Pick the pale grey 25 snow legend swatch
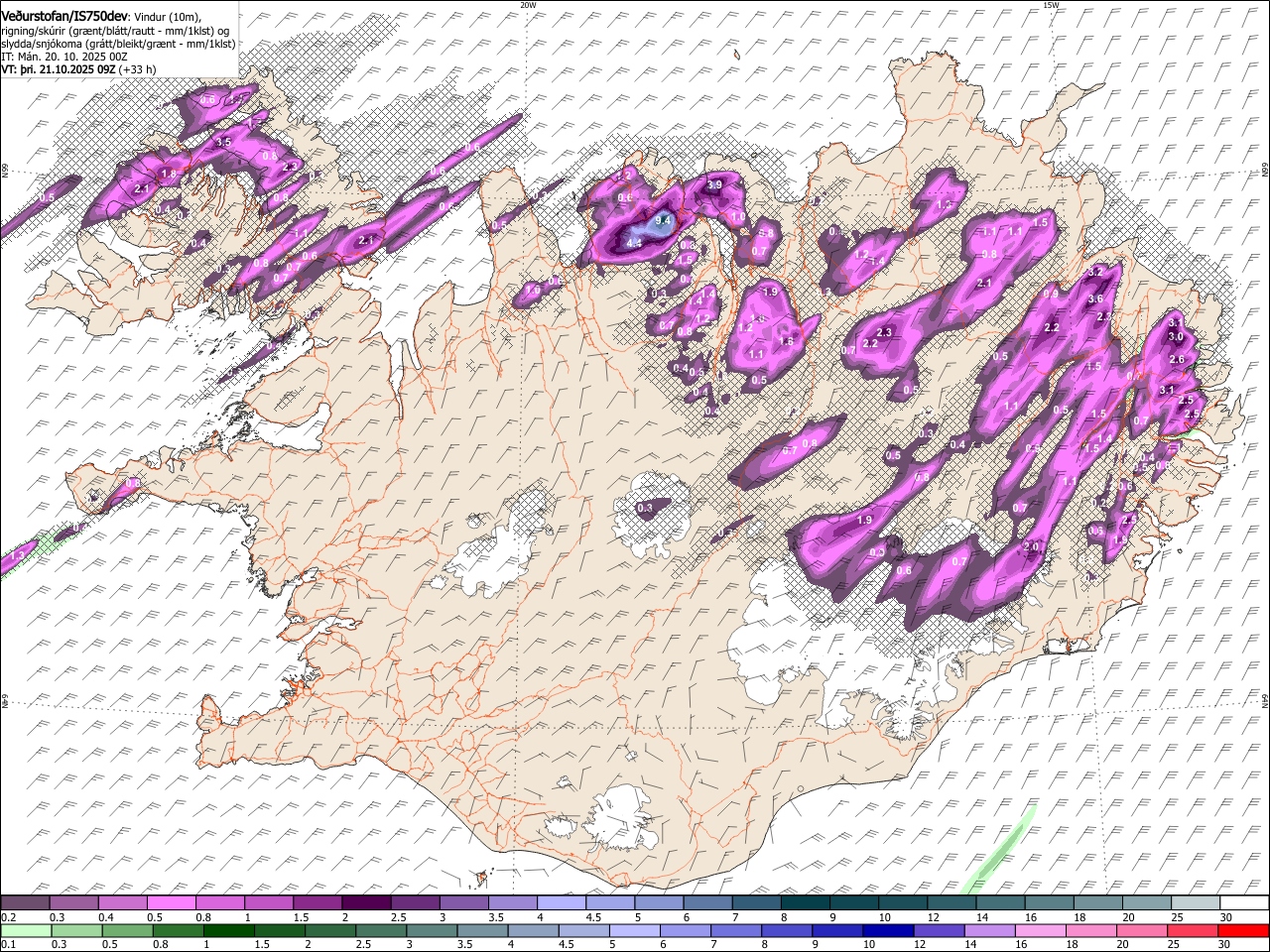 1195,902
